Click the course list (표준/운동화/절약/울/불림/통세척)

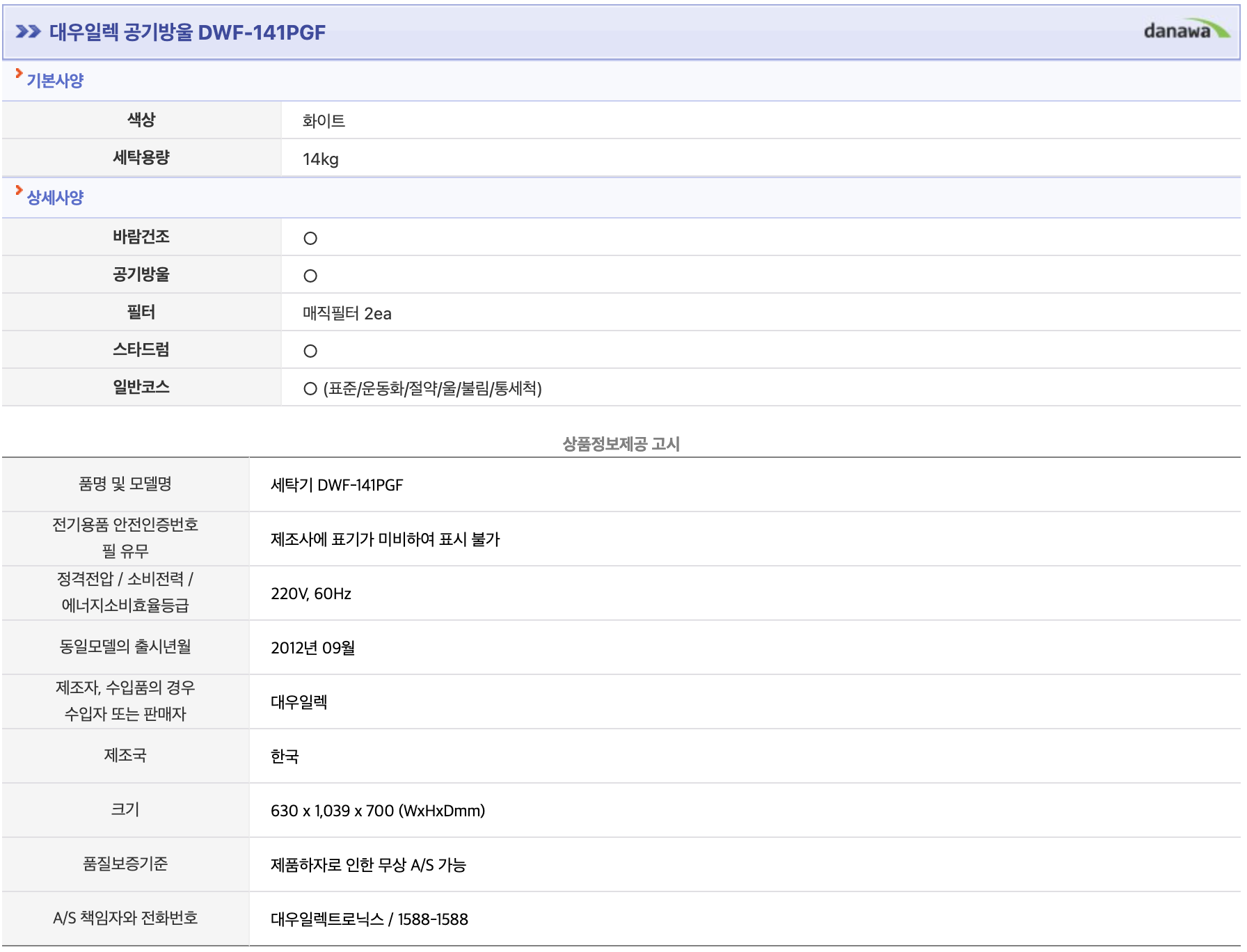432,389
